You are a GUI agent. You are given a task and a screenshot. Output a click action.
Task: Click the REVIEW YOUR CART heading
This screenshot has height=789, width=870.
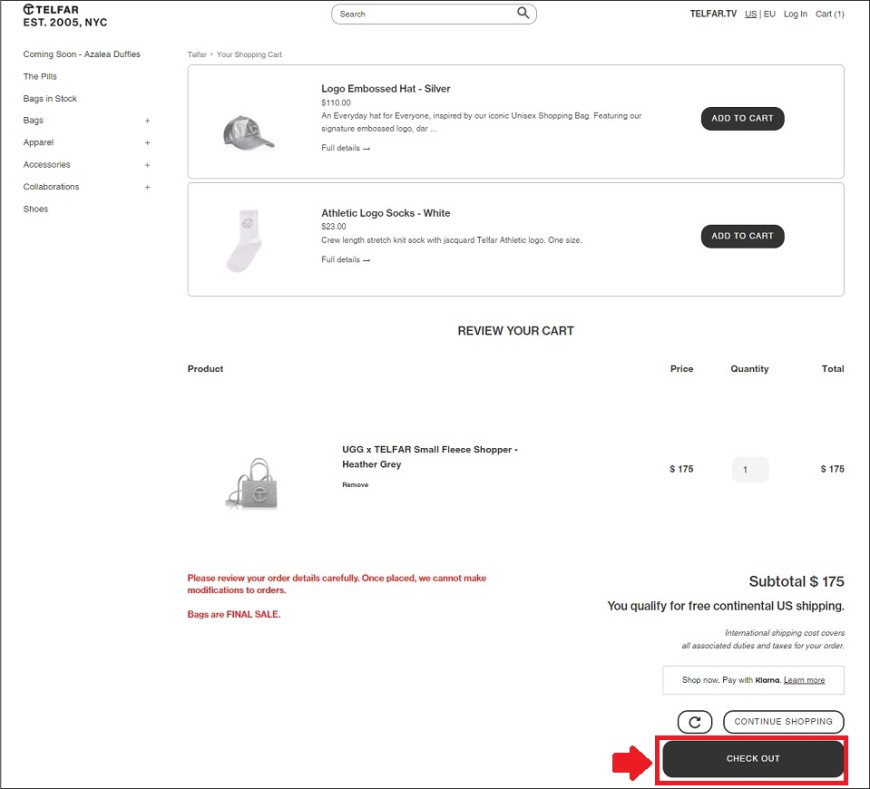coord(515,331)
